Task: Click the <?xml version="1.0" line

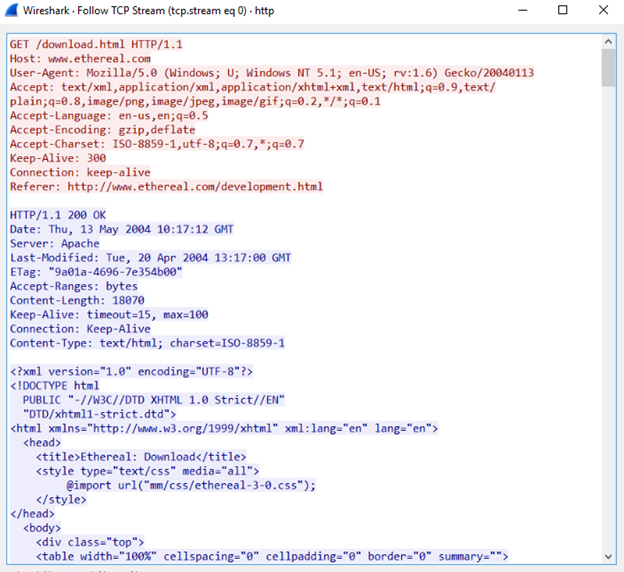Action: click(x=131, y=371)
